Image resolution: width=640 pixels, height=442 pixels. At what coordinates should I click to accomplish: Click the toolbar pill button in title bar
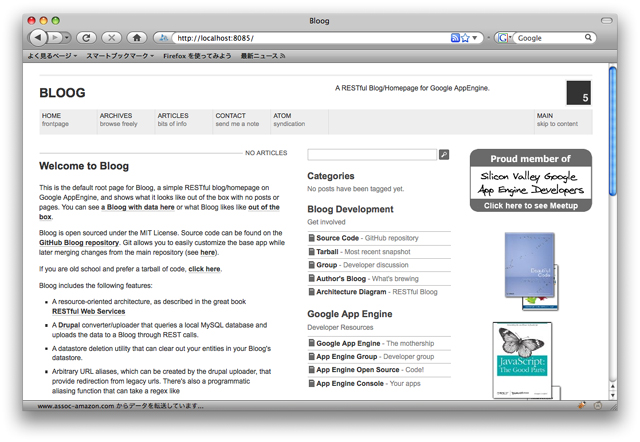click(607, 20)
